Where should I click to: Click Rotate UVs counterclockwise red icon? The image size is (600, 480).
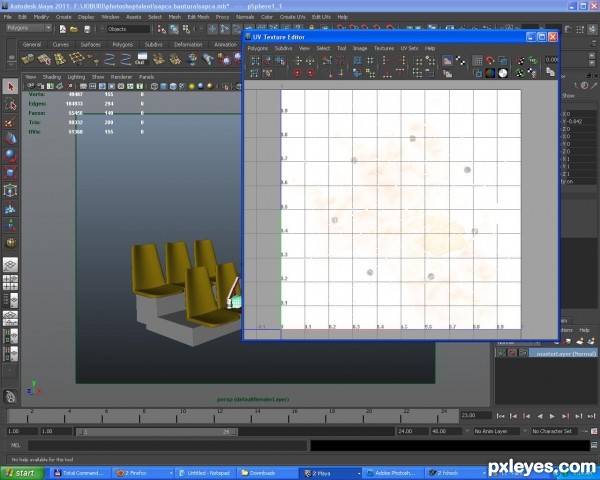tap(297, 73)
